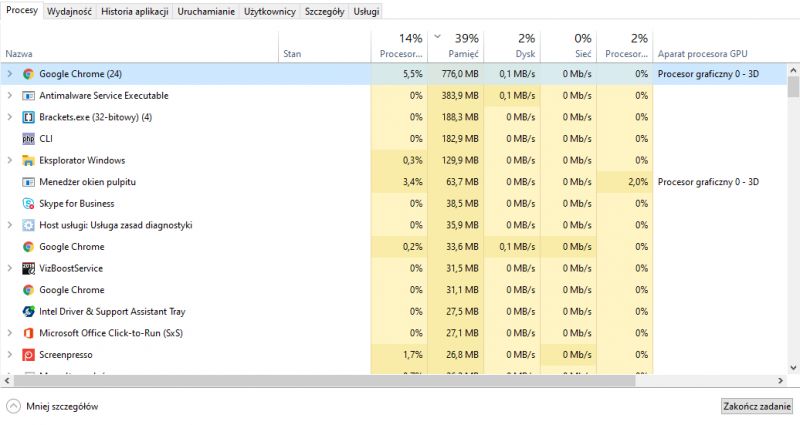Click Intel Driver & Support Assistant icon
Screen dimensions: 800x425
pyautogui.click(x=28, y=311)
